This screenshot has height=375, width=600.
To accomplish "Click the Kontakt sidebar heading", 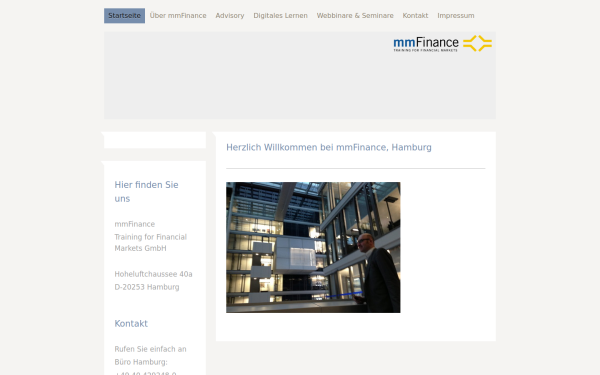I will click(x=131, y=324).
